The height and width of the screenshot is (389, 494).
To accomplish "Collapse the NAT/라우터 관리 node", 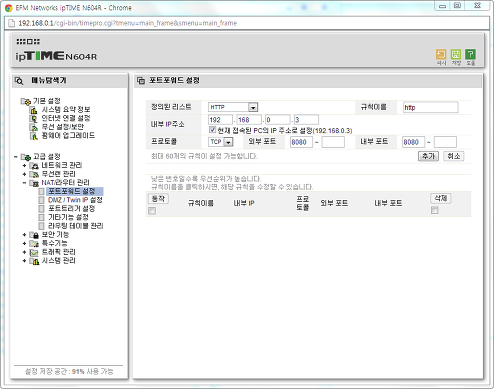I will [x=24, y=183].
